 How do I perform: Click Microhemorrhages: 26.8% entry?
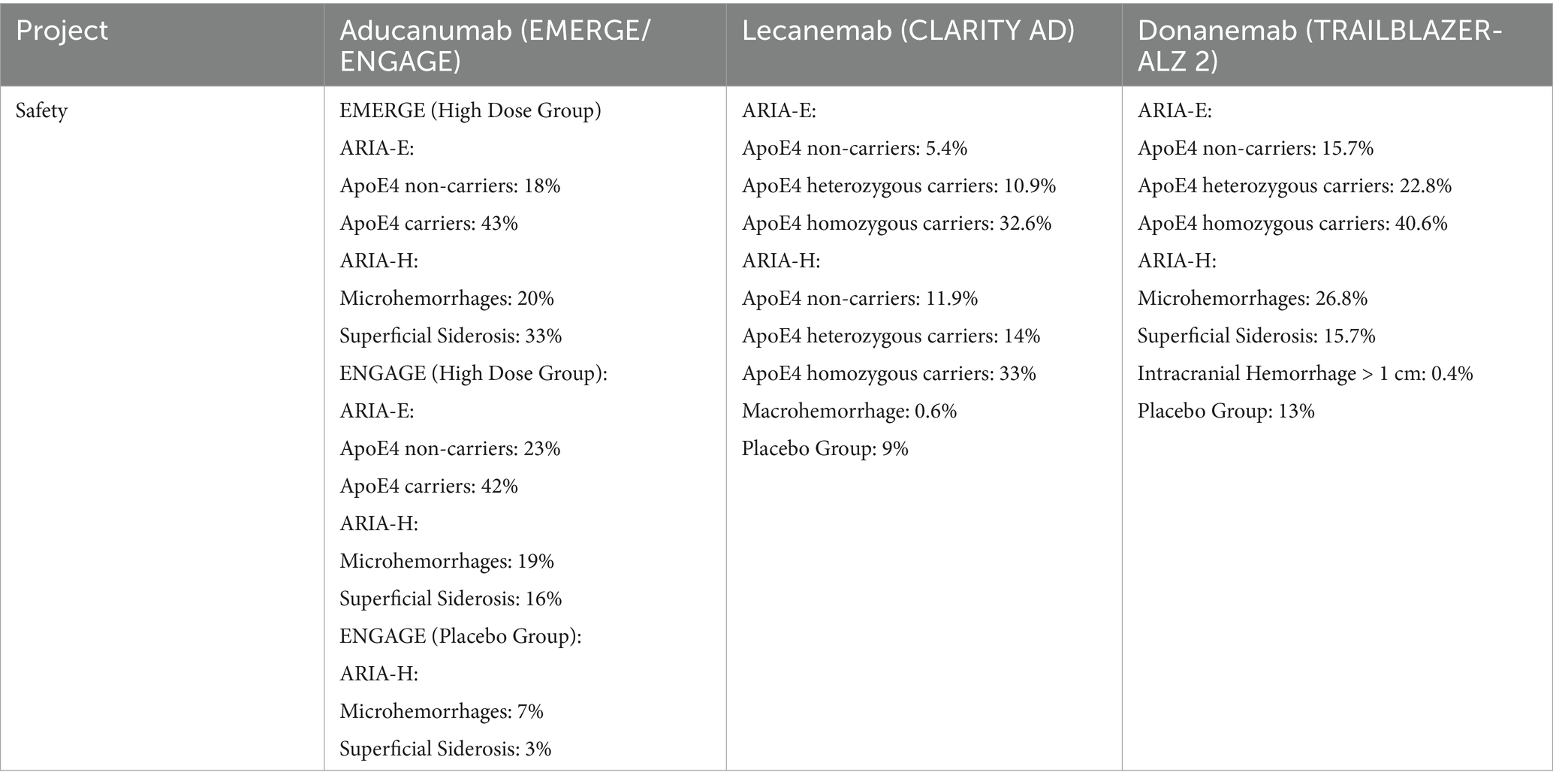[1253, 298]
